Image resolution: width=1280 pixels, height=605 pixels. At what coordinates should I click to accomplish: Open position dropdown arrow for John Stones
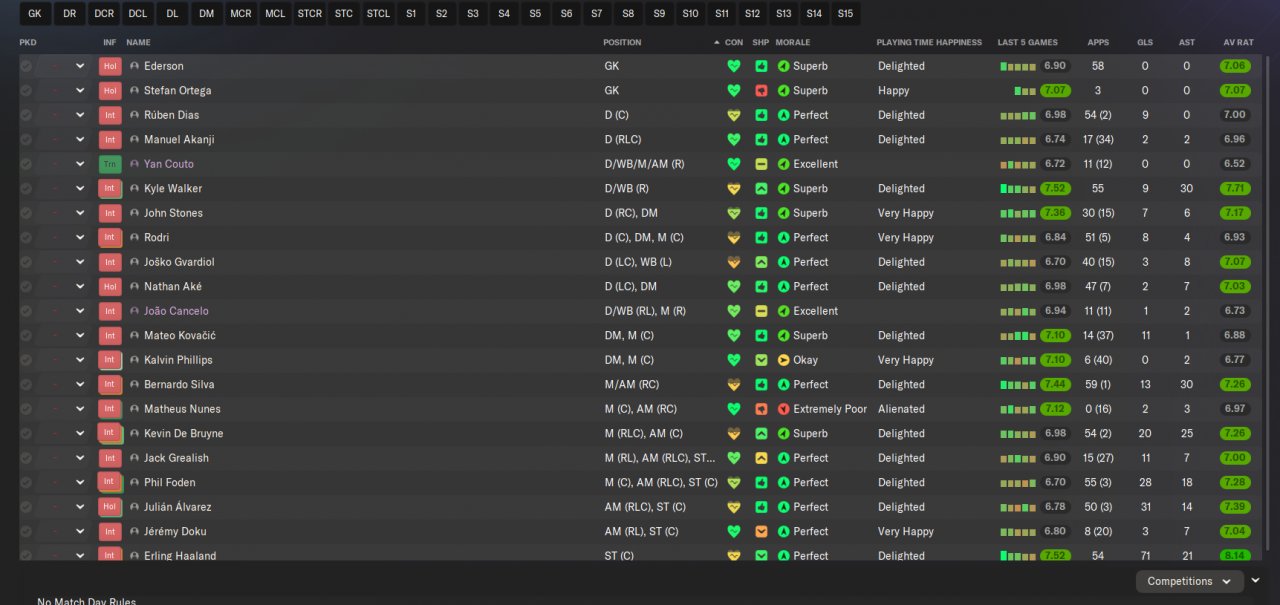(x=80, y=213)
